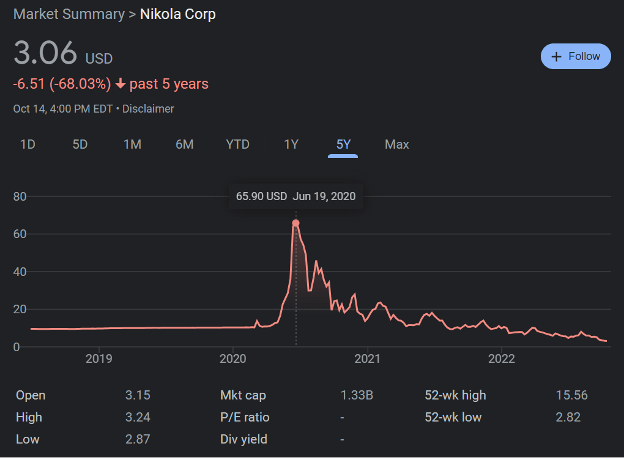Select the YTD range tab
The image size is (624, 458).
[x=237, y=144]
